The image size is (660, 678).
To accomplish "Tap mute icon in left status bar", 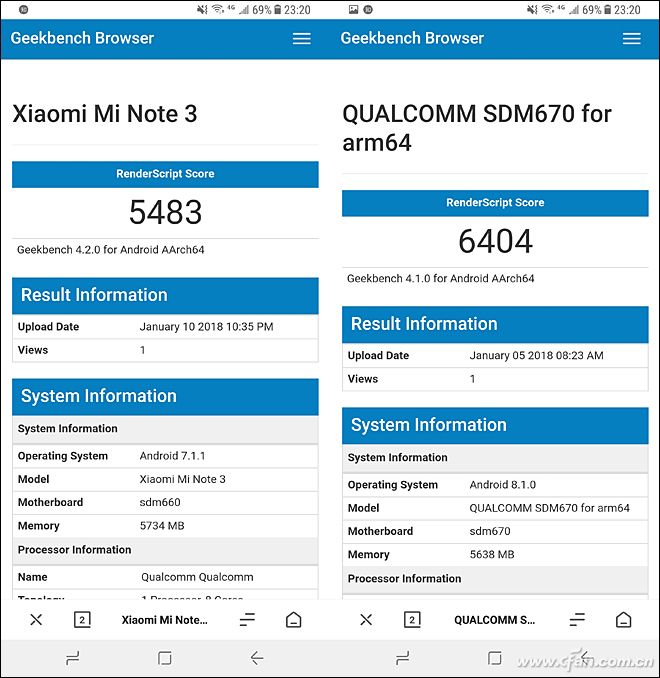I will click(202, 10).
